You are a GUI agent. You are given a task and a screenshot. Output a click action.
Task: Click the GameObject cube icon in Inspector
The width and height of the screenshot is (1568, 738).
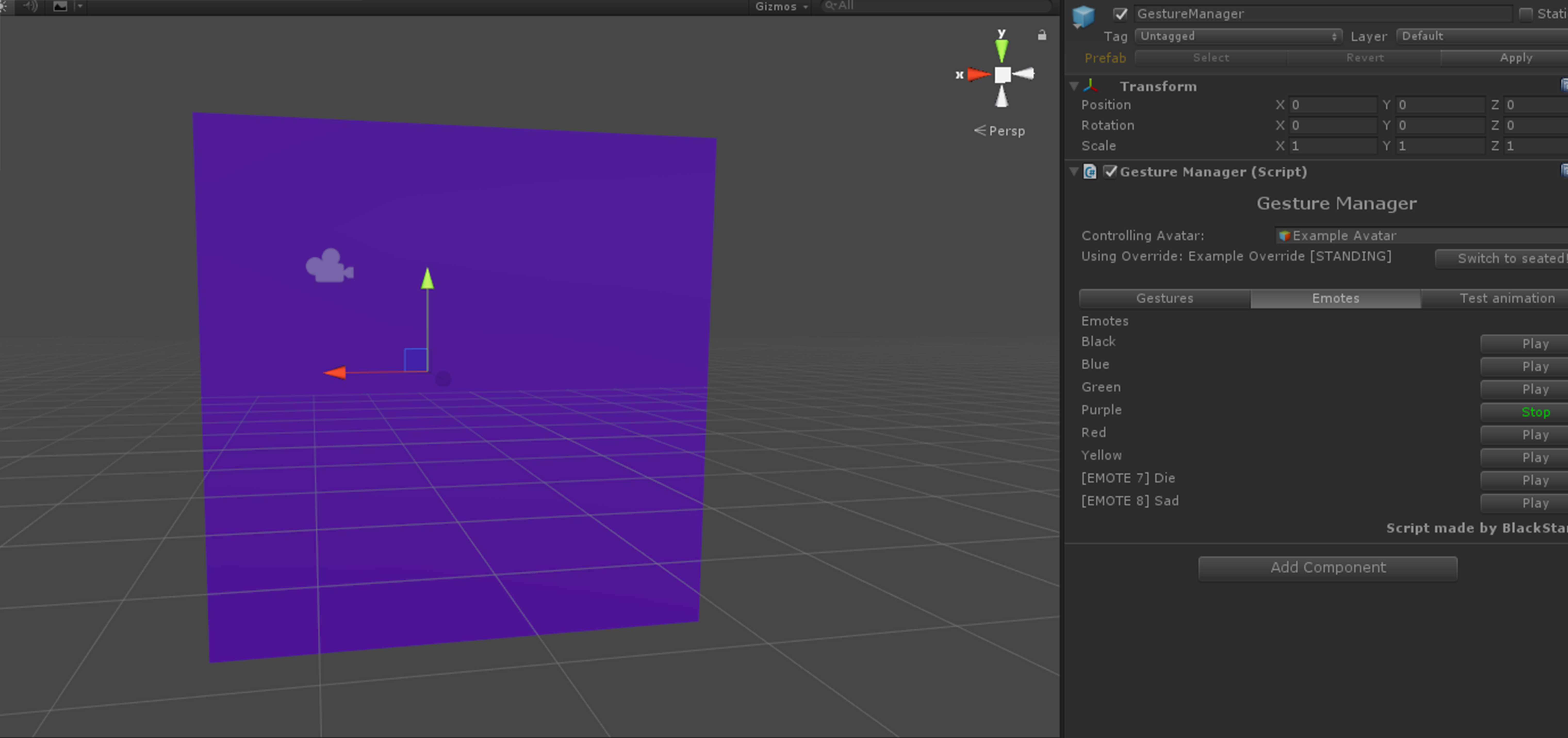1083,16
